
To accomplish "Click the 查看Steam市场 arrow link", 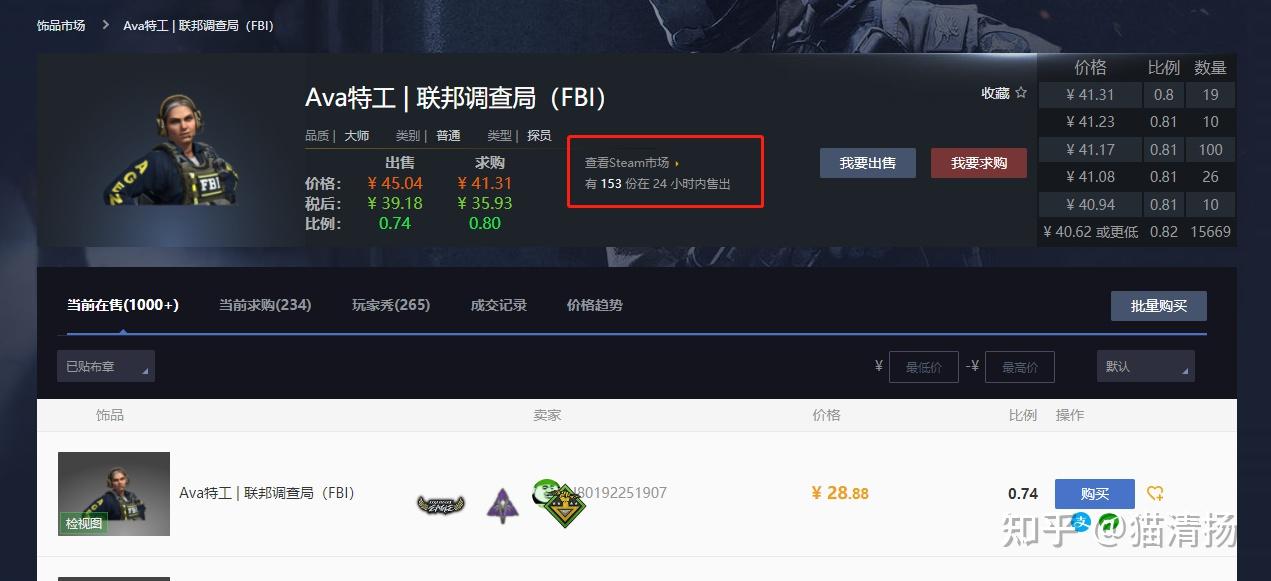I will [x=632, y=162].
